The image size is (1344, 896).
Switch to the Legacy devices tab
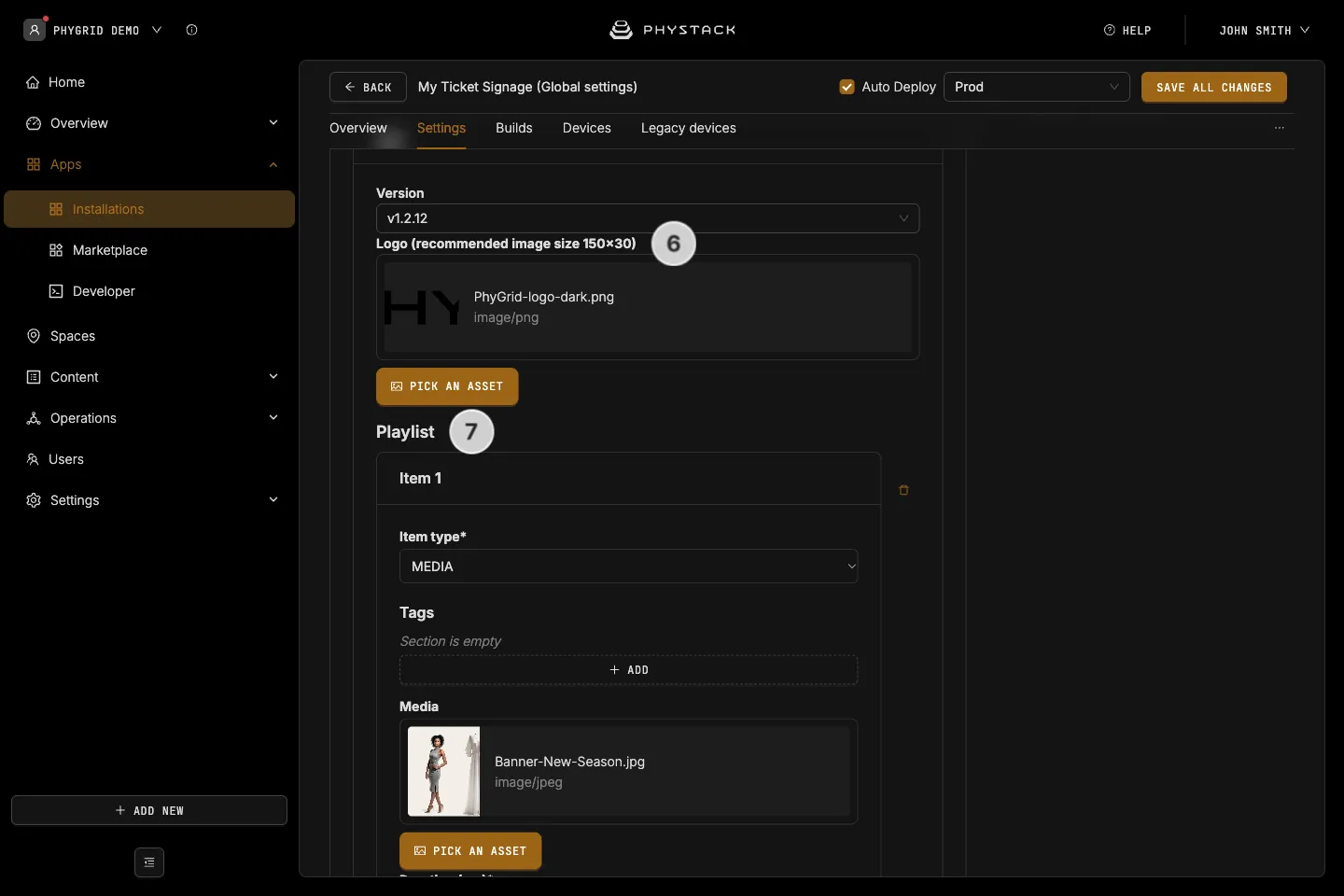689,128
